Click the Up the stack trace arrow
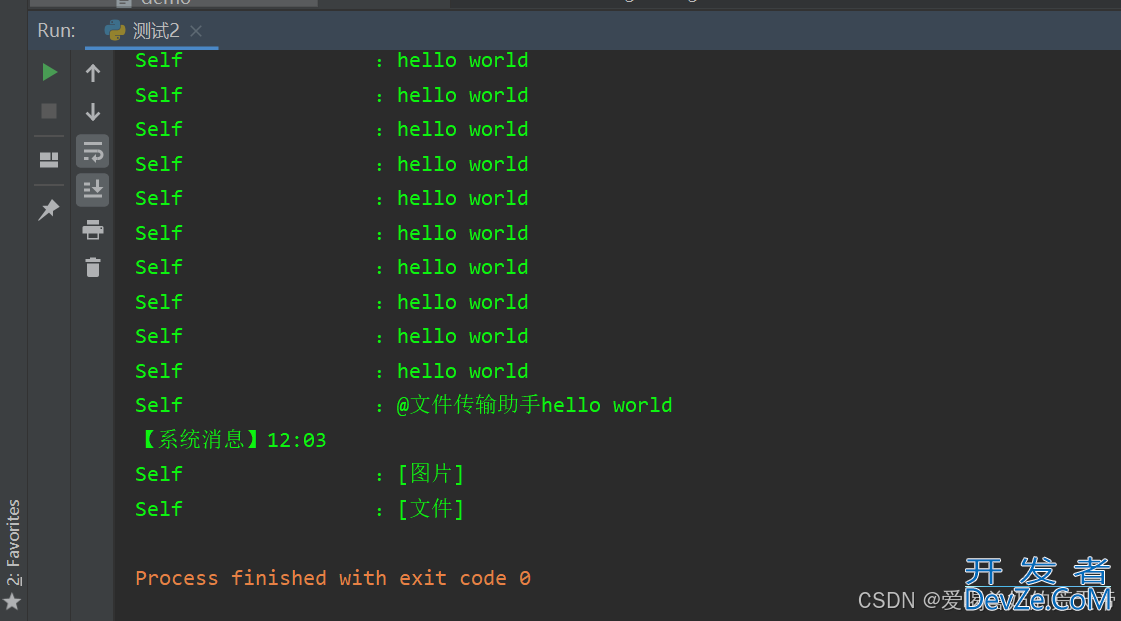 [x=93, y=72]
